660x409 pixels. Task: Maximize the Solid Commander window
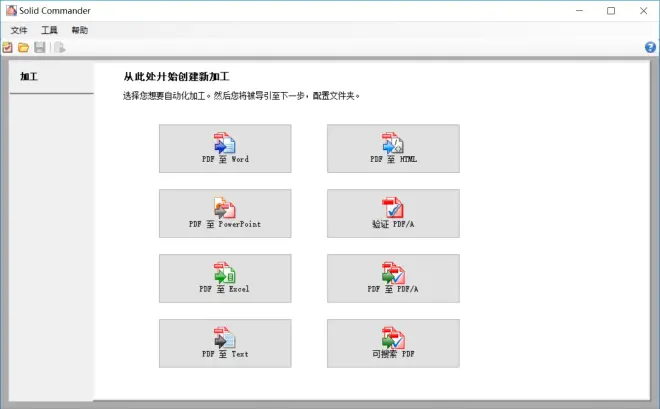click(x=611, y=11)
